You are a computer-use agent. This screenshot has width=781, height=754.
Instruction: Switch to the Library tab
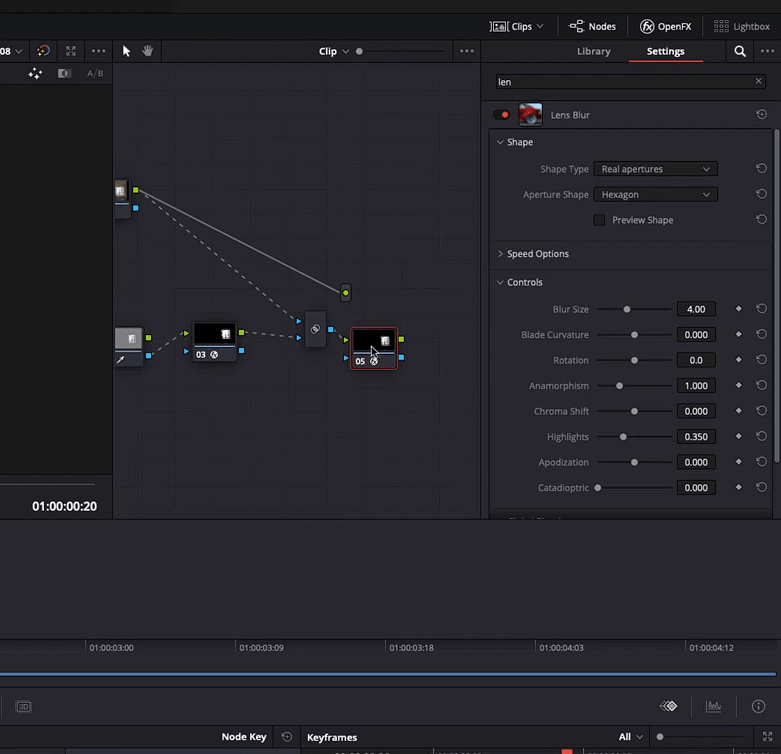(x=593, y=51)
